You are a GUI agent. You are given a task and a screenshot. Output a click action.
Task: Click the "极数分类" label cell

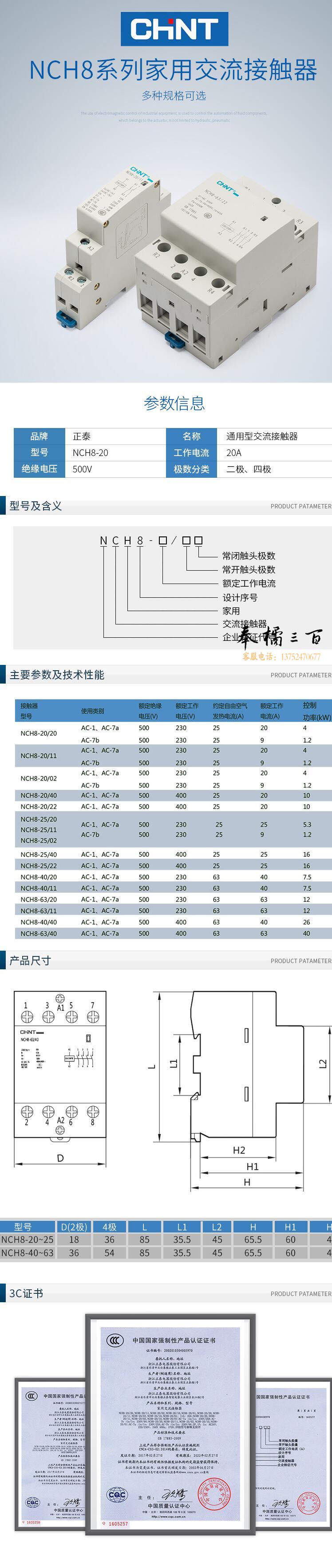point(192,469)
